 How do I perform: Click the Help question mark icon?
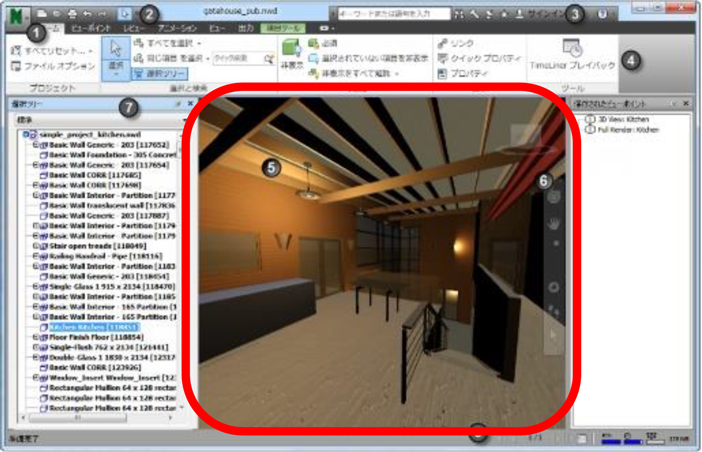(x=601, y=15)
